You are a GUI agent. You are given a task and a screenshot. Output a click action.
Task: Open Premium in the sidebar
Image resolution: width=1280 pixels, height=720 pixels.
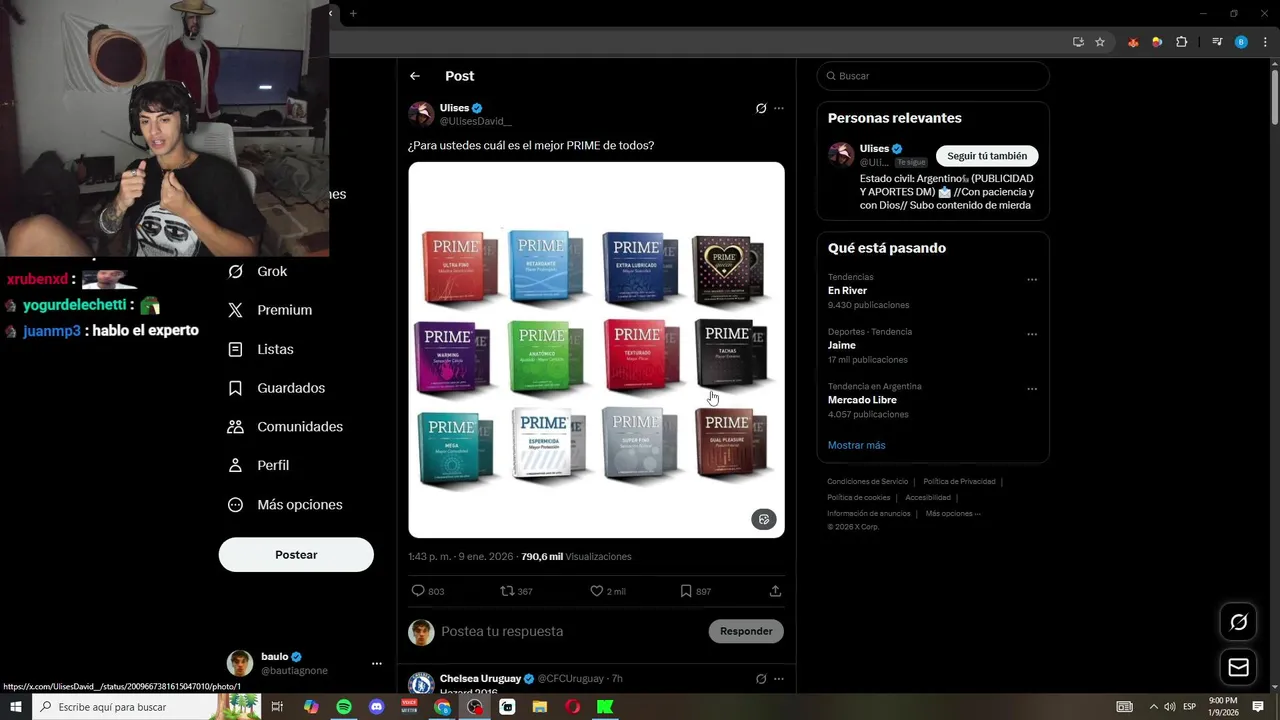(x=270, y=310)
